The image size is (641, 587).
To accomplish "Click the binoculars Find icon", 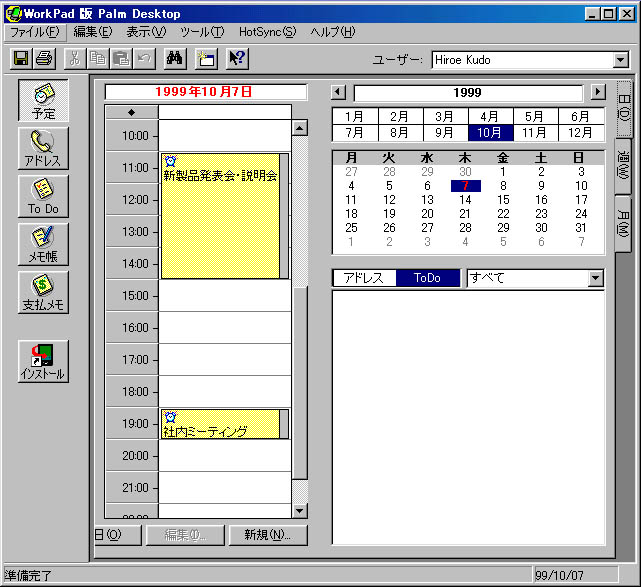I will tap(173, 59).
